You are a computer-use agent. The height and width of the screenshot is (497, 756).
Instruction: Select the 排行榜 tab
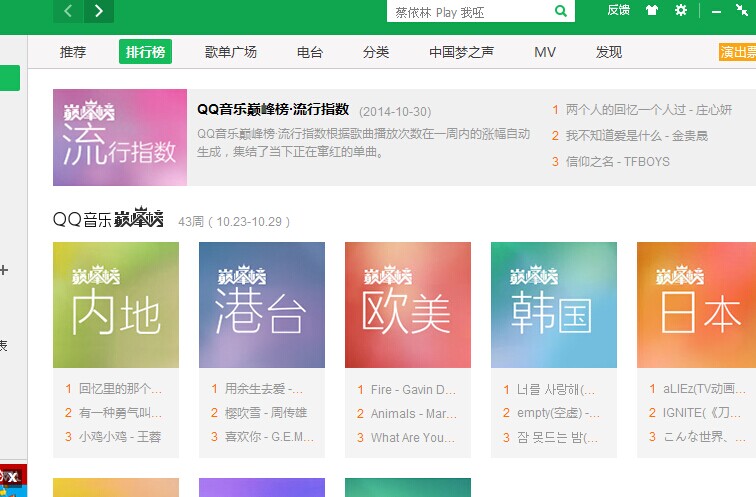tap(146, 52)
